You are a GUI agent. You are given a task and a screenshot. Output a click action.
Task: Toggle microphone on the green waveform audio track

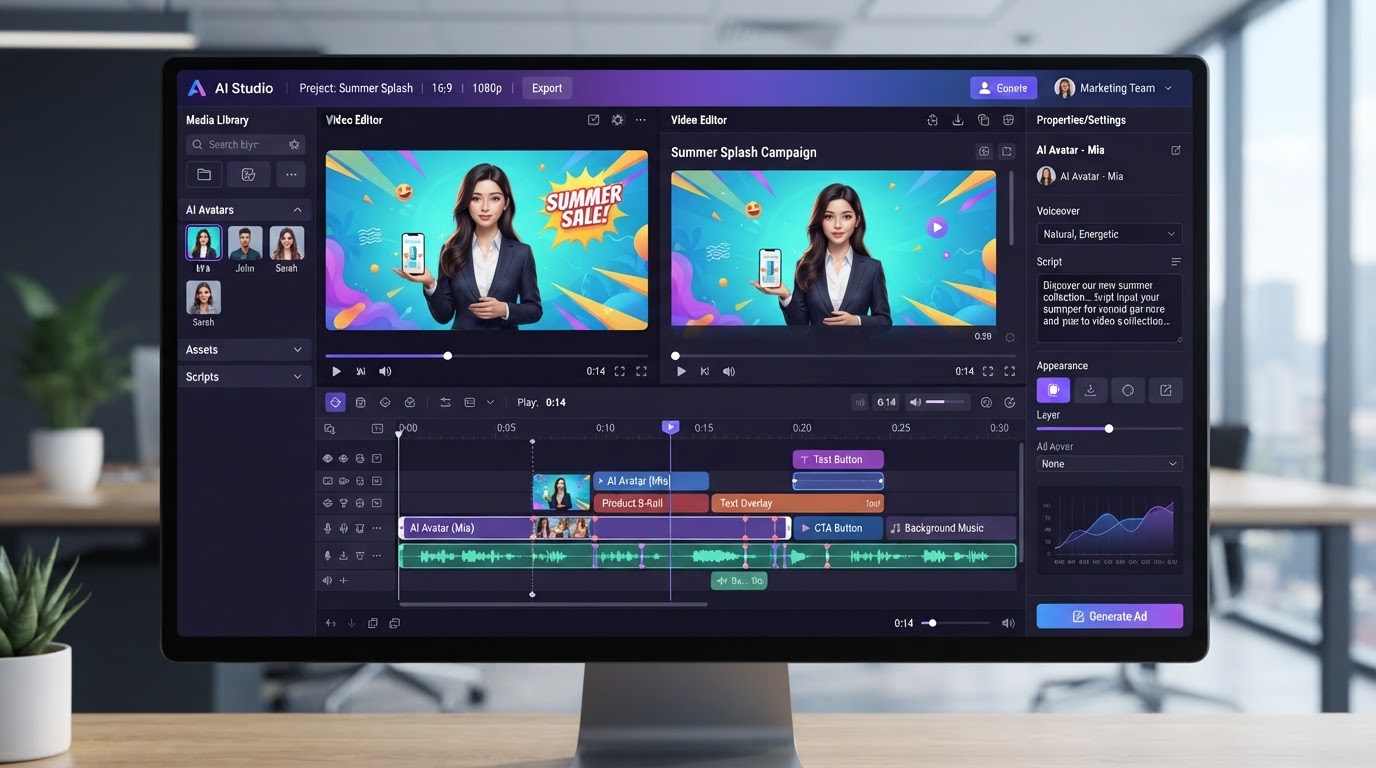point(327,556)
